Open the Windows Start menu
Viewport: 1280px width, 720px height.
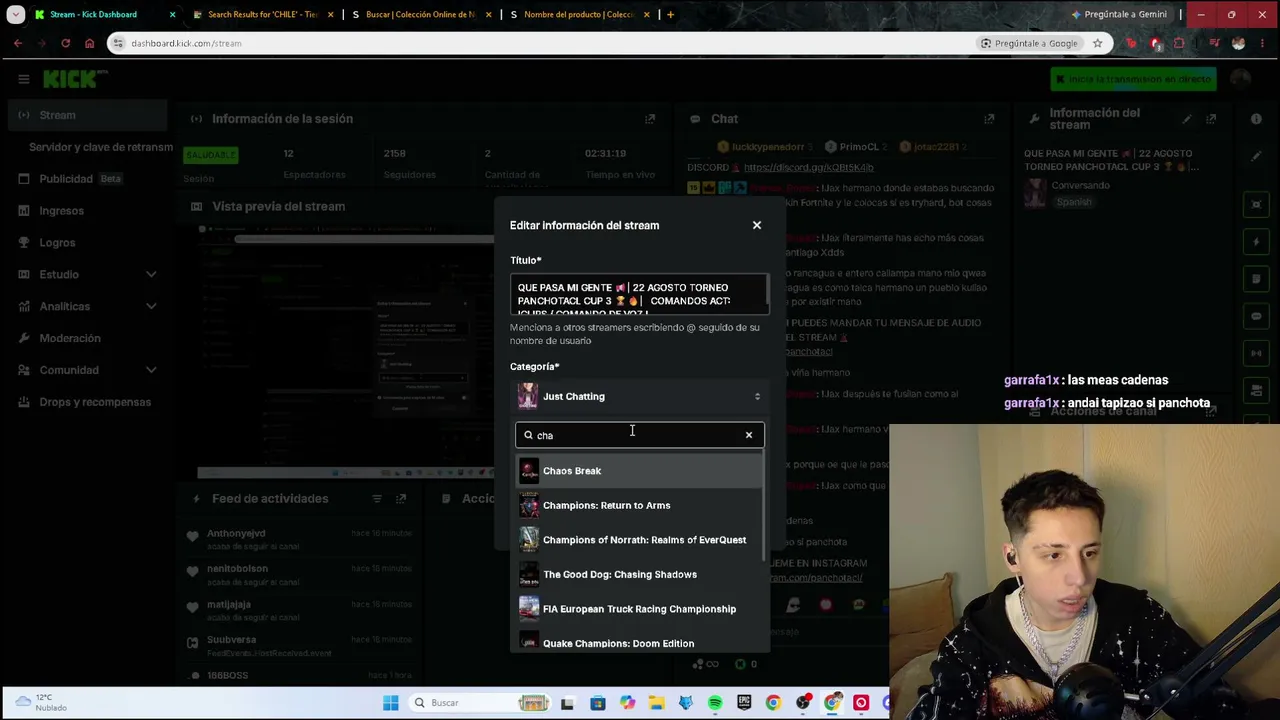point(391,703)
